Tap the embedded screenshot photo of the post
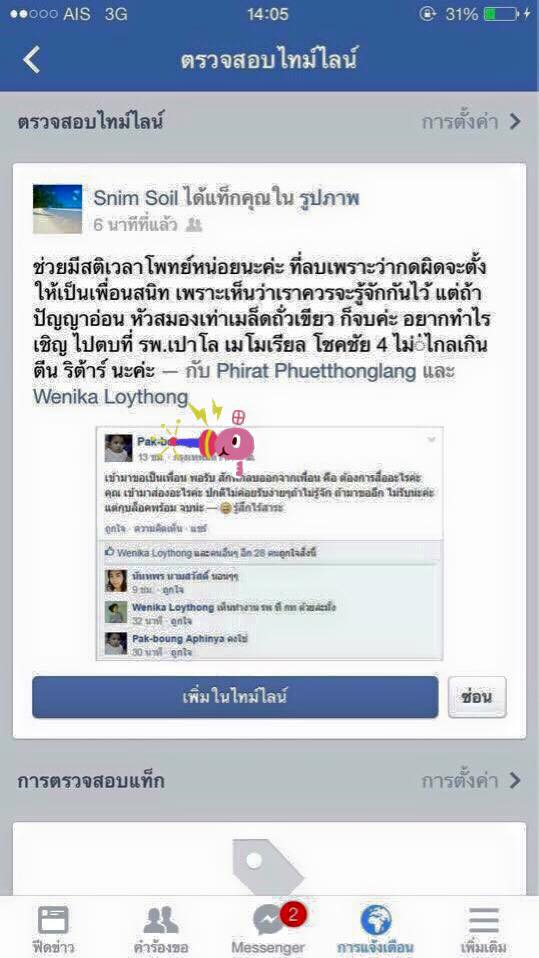The width and height of the screenshot is (539, 958). pyautogui.click(x=270, y=544)
